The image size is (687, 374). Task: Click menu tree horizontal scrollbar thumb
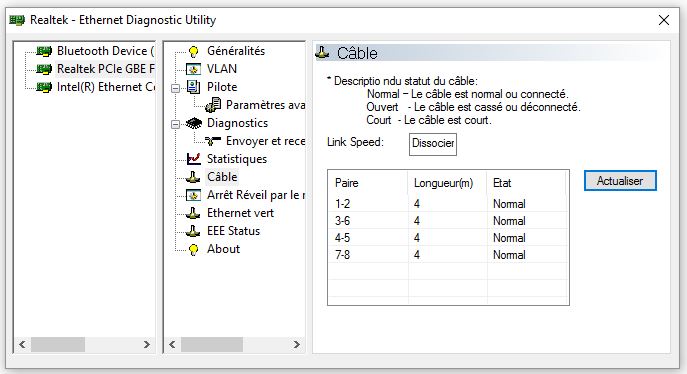tap(212, 345)
